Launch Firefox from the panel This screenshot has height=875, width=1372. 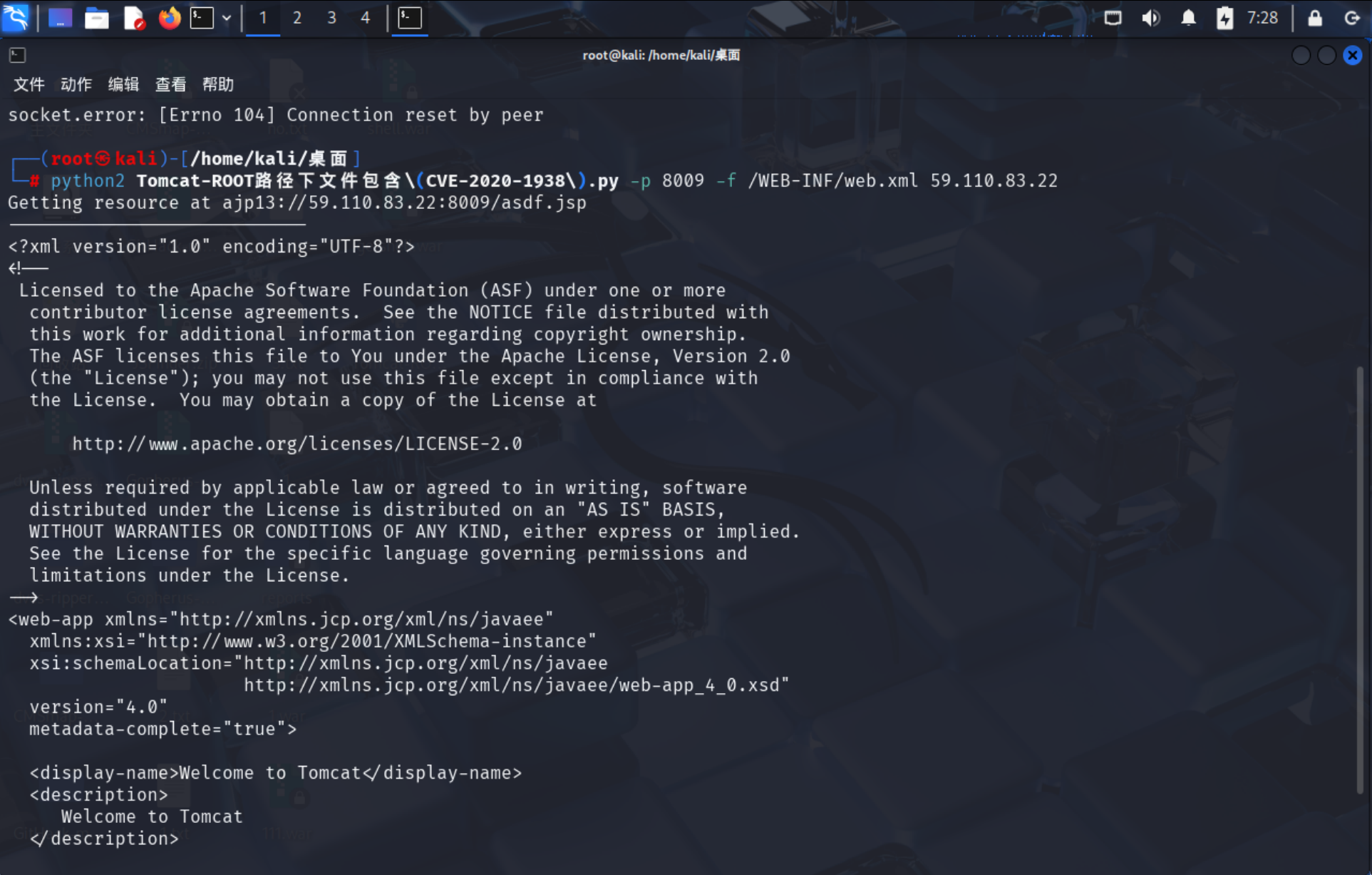pyautogui.click(x=169, y=18)
